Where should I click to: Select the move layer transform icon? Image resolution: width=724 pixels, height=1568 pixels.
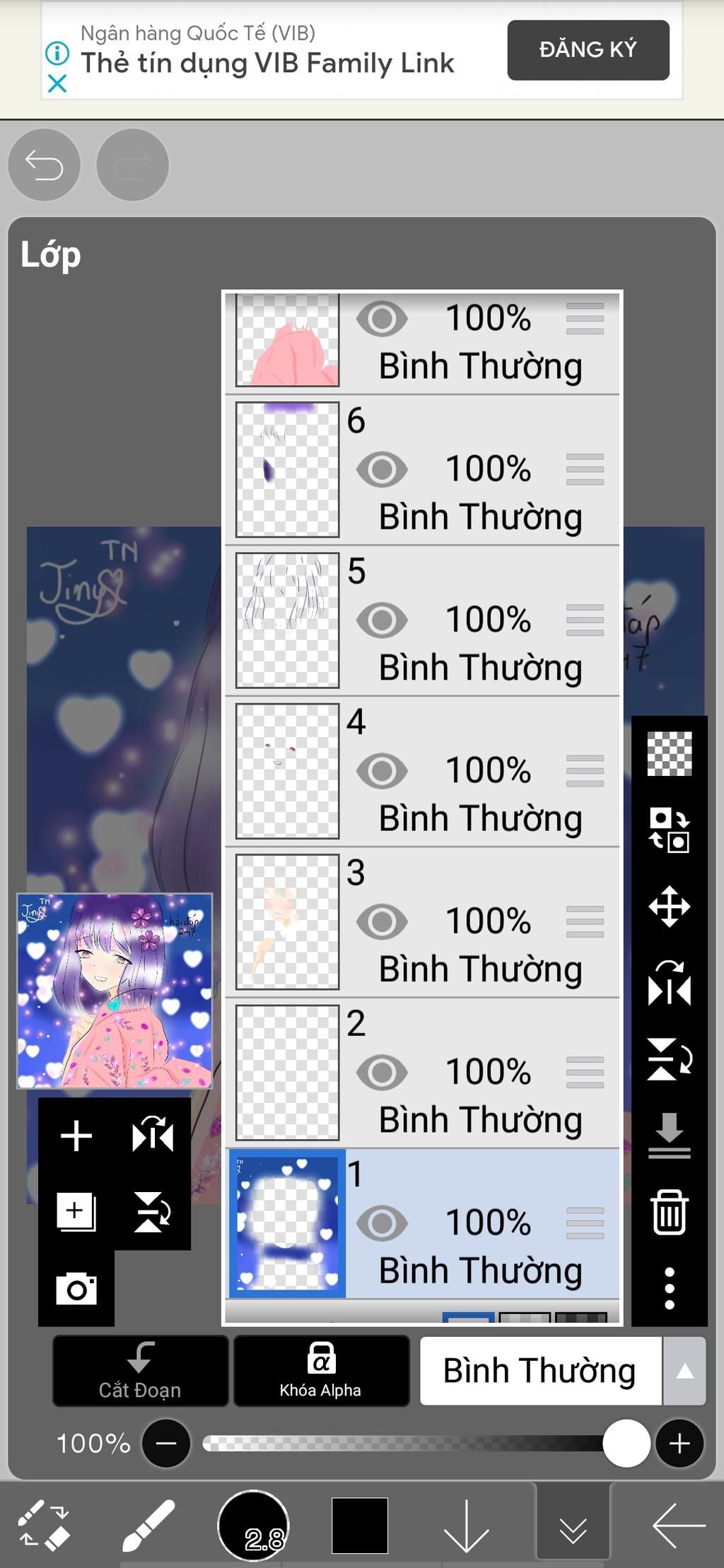click(x=669, y=906)
